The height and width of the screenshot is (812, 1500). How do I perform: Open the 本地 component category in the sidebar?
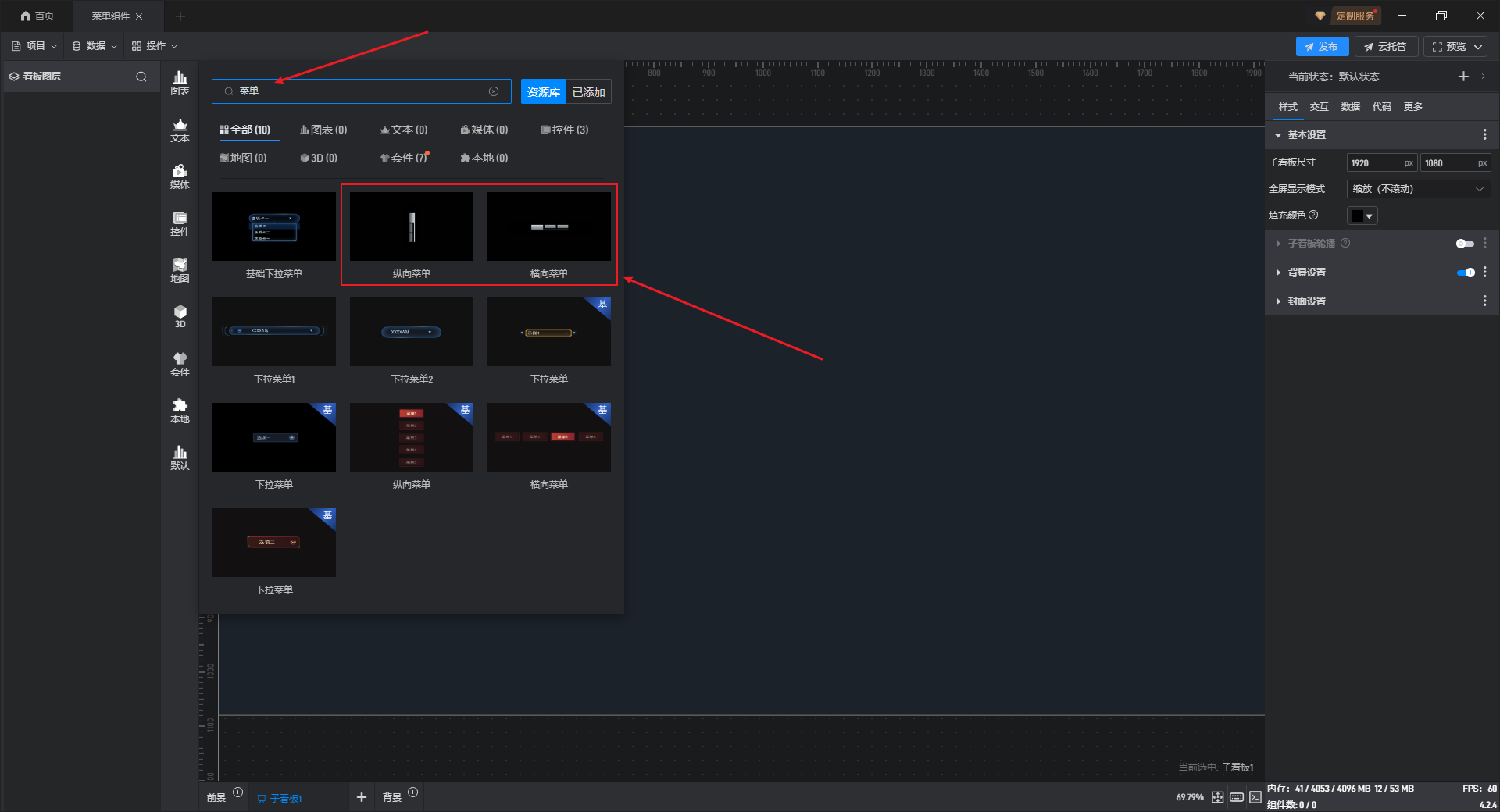tap(180, 411)
